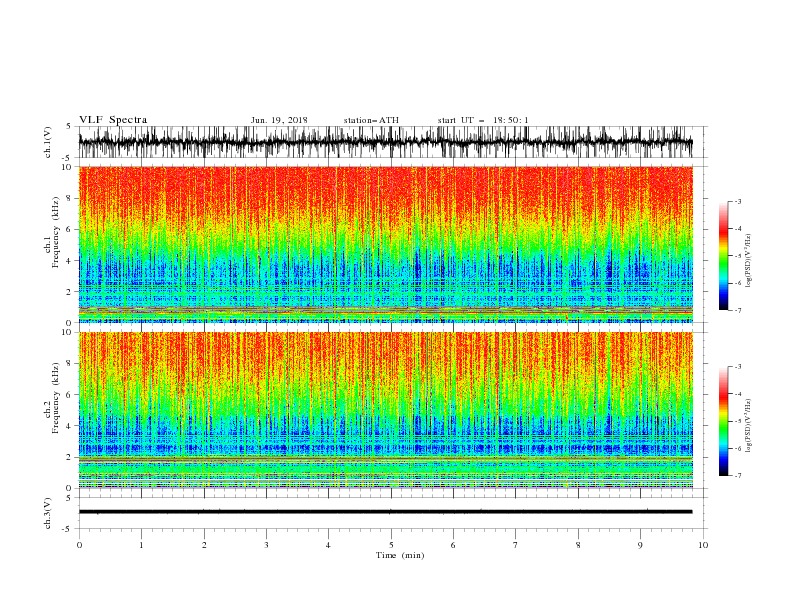Click the ch.1 spectrogram color bar
792x612 pixels.
coord(724,256)
